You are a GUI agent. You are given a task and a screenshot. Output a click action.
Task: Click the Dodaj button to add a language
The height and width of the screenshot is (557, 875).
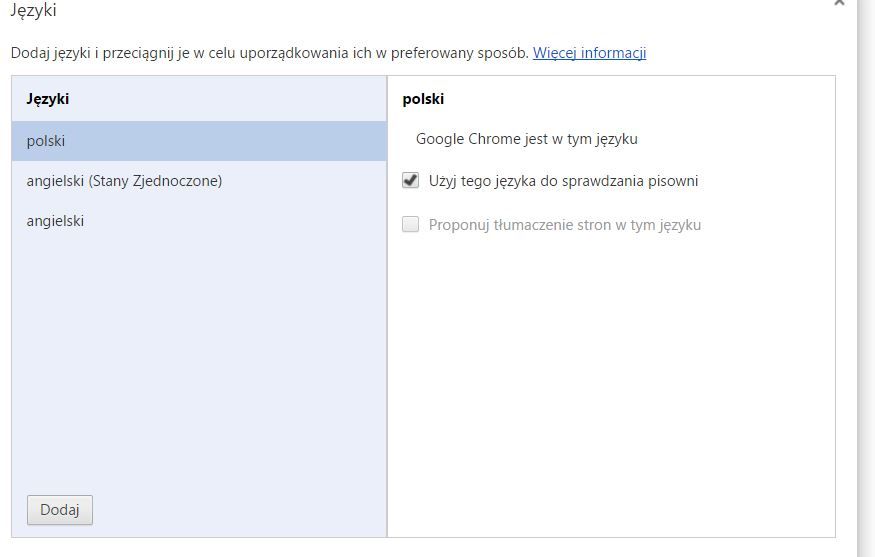(x=60, y=510)
